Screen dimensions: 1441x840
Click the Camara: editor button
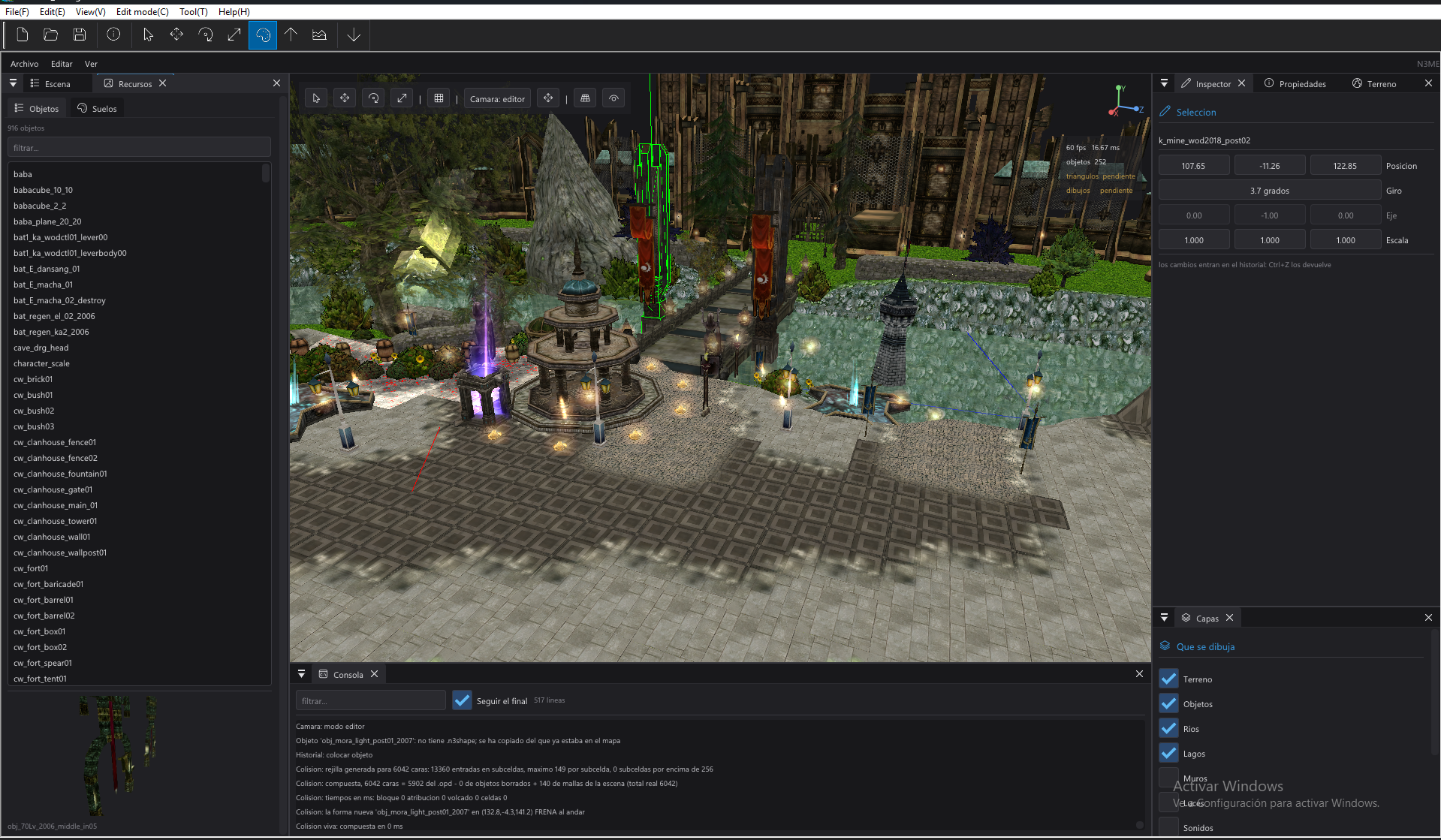pos(497,98)
